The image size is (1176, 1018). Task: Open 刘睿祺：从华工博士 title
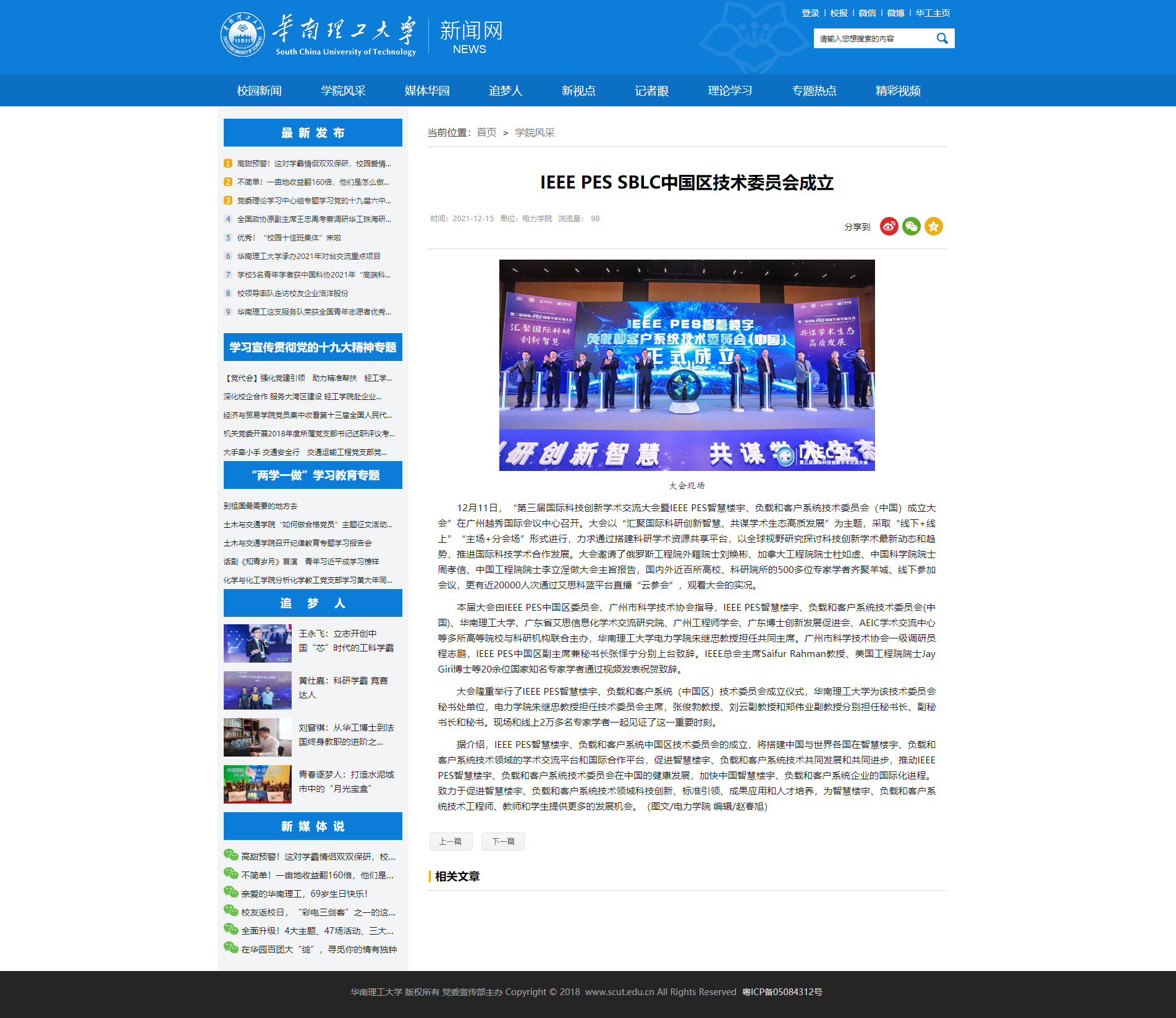click(346, 735)
